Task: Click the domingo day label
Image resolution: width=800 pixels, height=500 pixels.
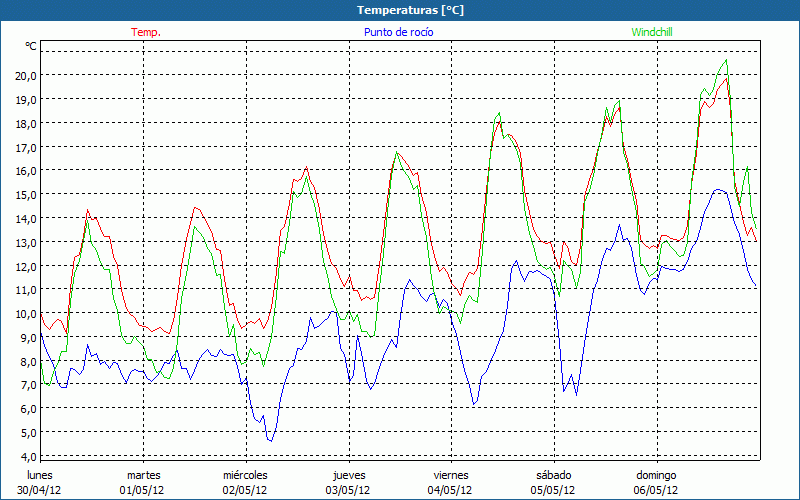Action: [x=657, y=475]
